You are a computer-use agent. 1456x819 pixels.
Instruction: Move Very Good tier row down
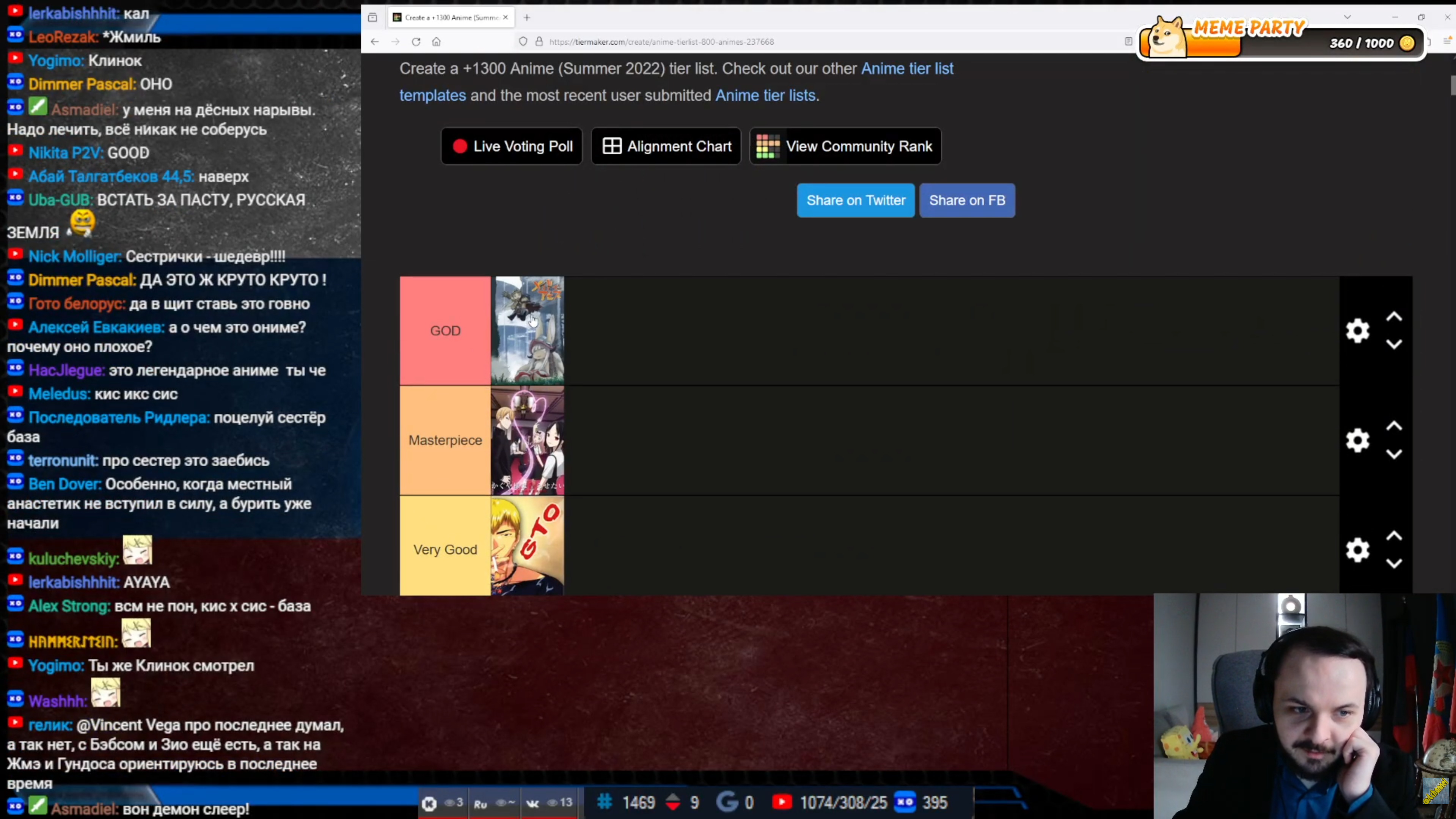1394,564
